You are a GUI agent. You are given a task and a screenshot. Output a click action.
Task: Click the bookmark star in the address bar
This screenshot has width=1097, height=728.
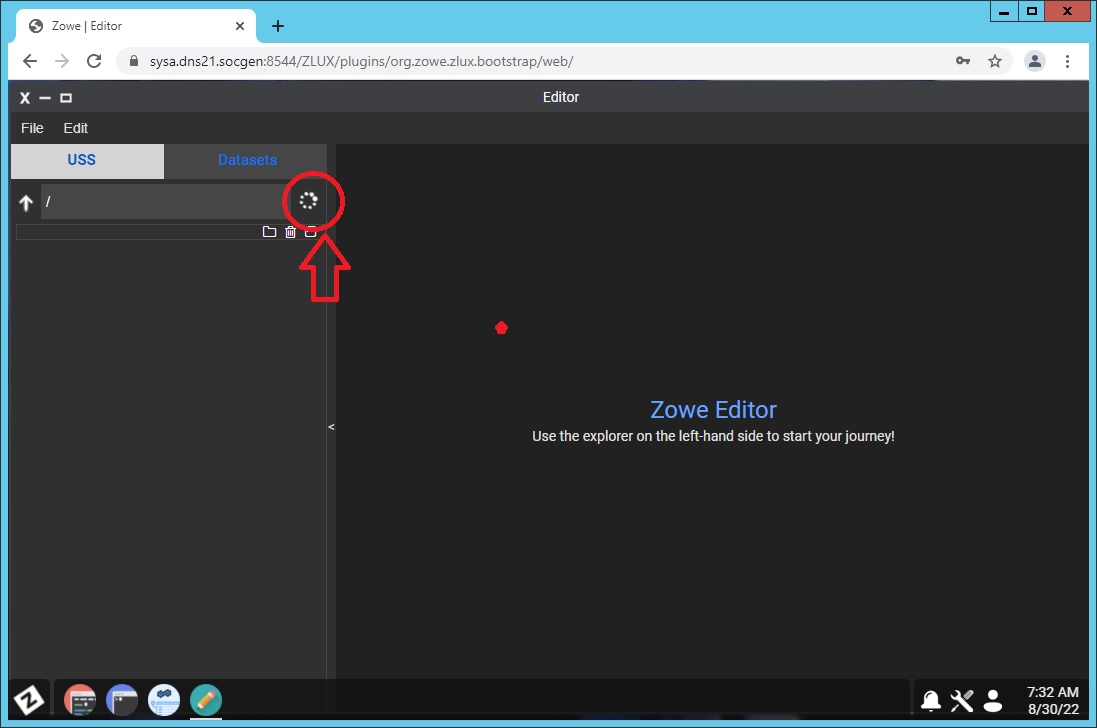click(x=995, y=61)
